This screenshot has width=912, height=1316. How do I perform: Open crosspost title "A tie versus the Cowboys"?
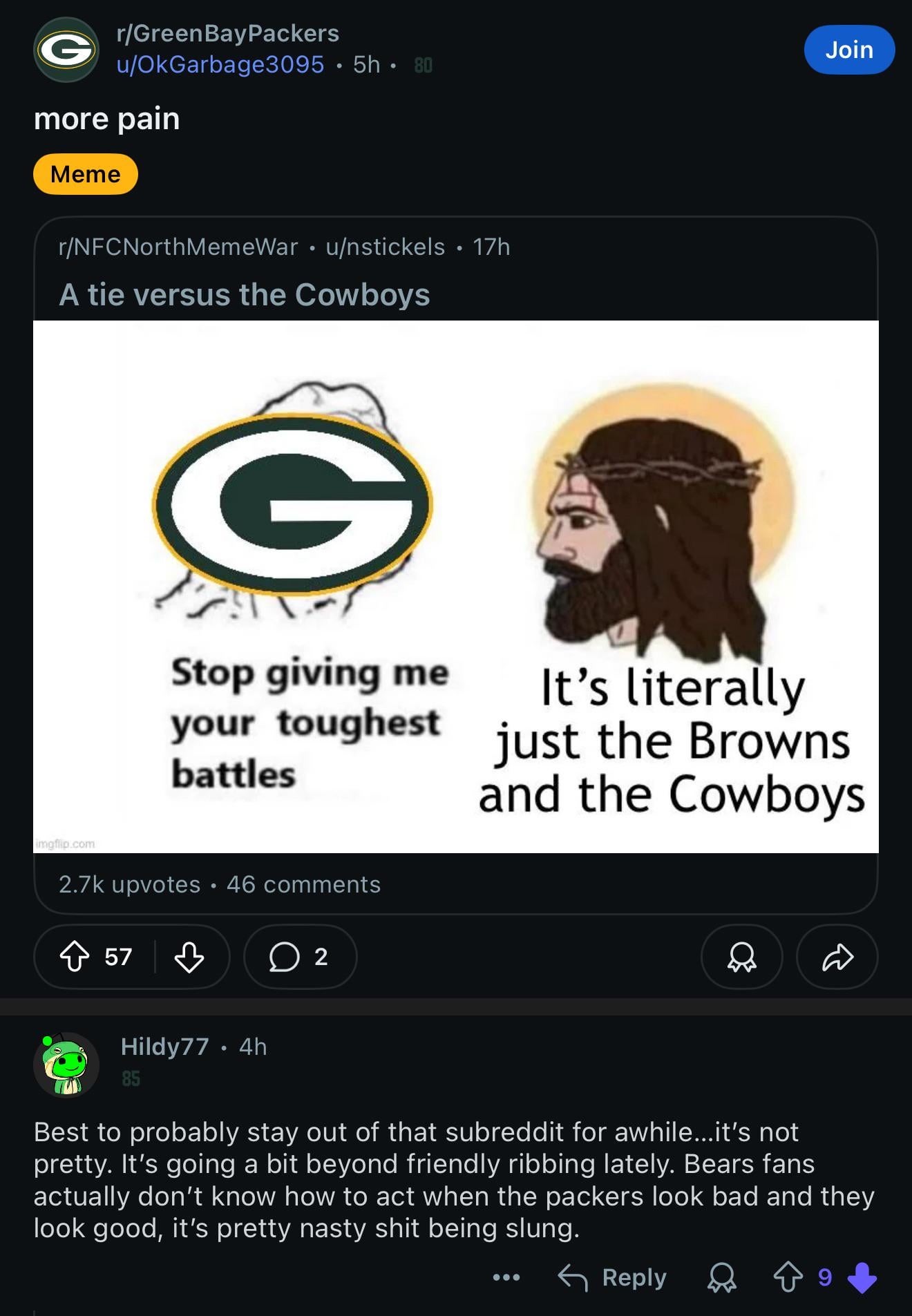pyautogui.click(x=245, y=294)
